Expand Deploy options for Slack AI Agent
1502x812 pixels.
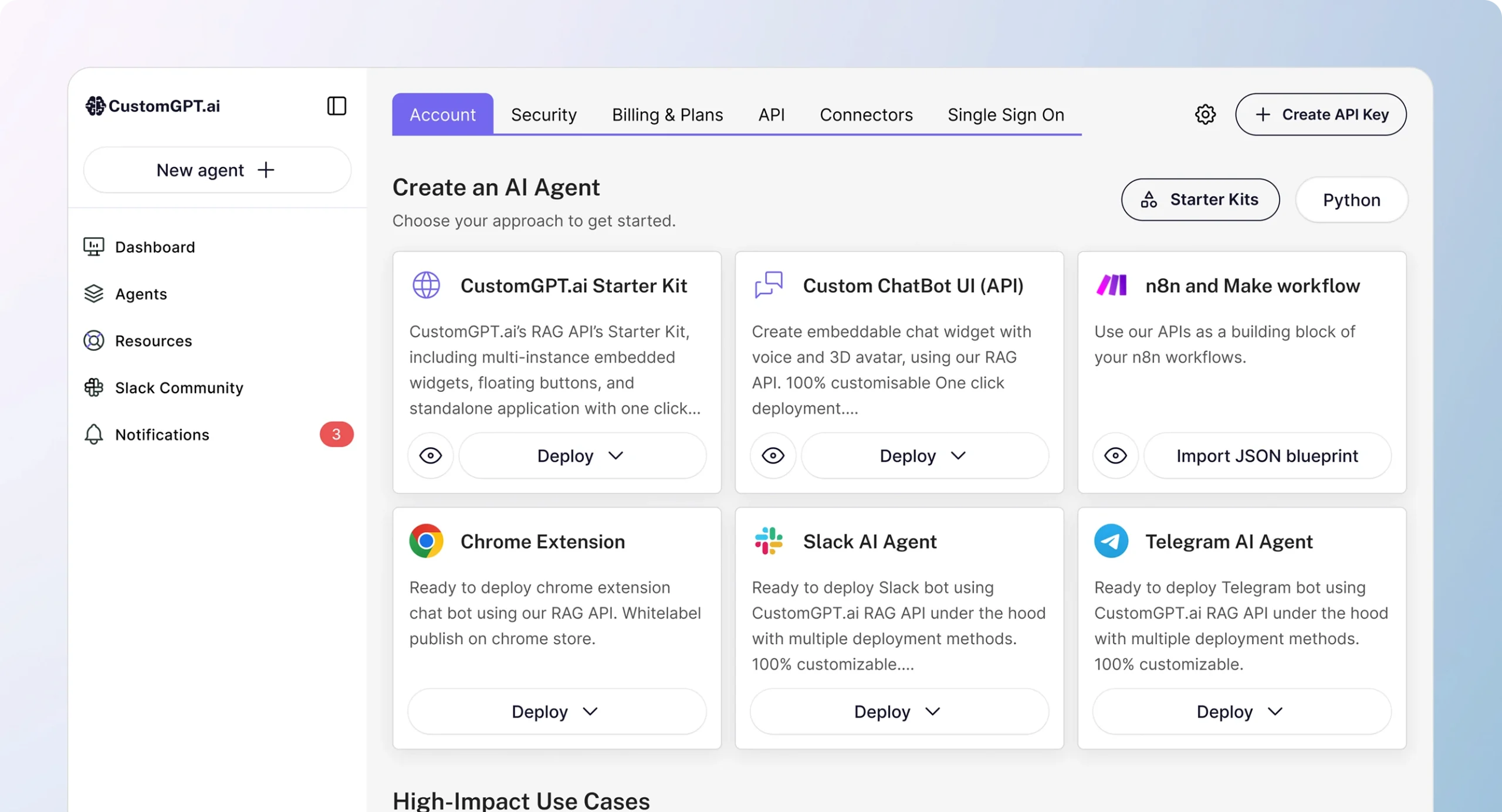899,712
